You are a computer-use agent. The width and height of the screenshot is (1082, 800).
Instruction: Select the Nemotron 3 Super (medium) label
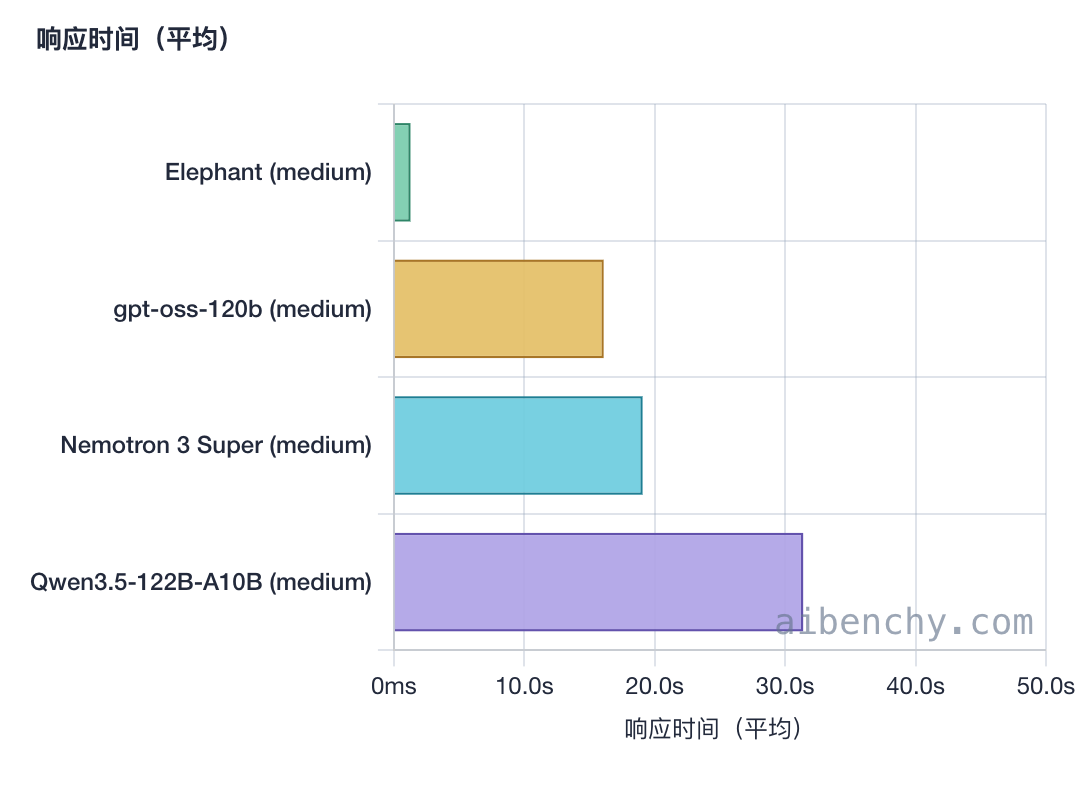point(216,445)
